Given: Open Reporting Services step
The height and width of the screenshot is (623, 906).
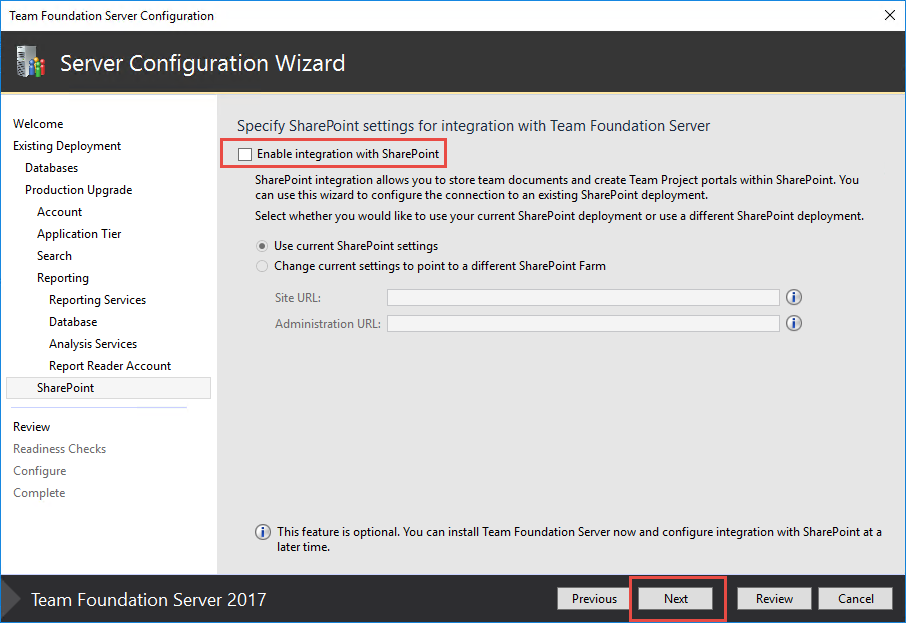Looking at the screenshot, I should tap(98, 300).
